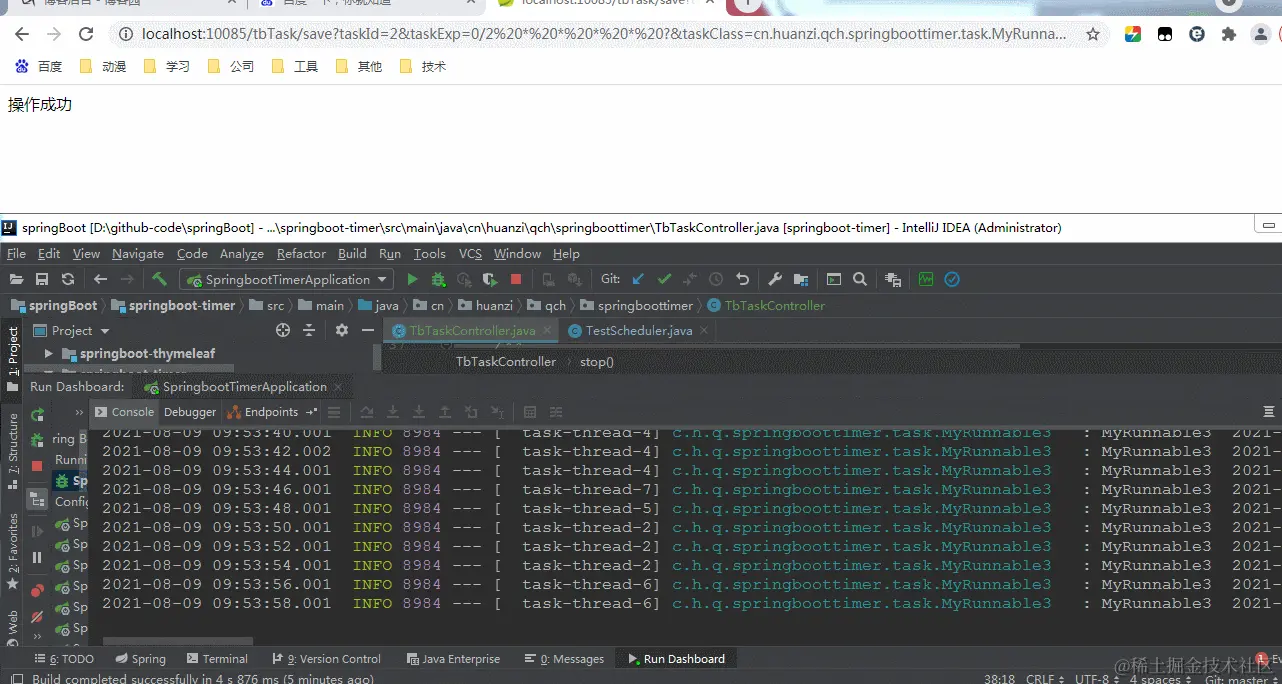Open 6: TODO tool window
1282x684 pixels.
click(x=64, y=659)
